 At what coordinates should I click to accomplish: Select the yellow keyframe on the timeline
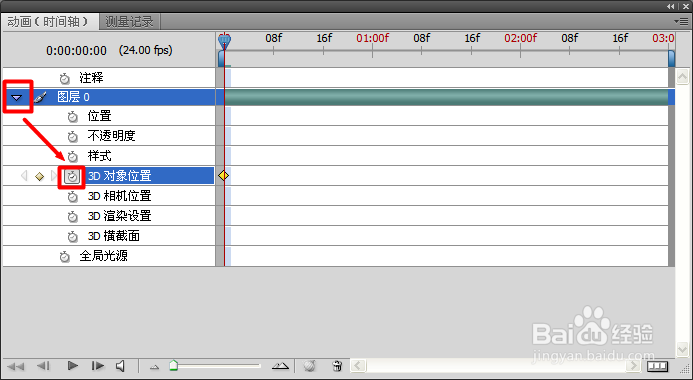(224, 176)
